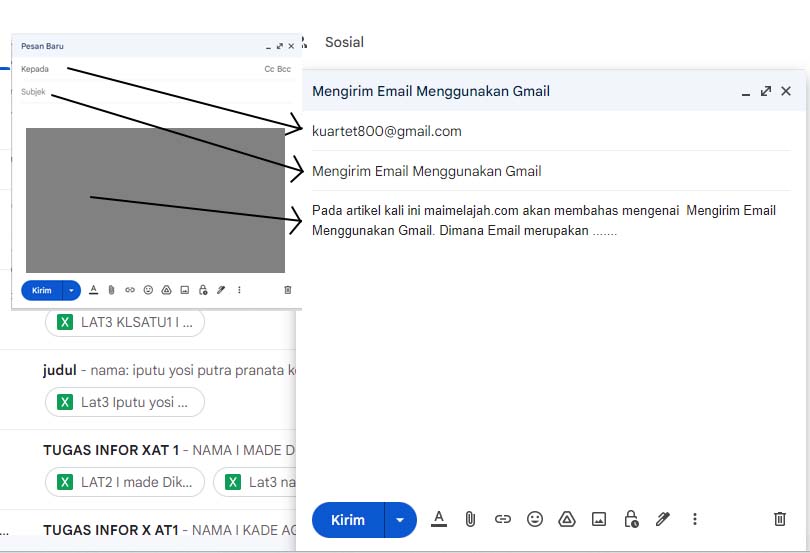Open emoji picker in large compose window

[535, 519]
